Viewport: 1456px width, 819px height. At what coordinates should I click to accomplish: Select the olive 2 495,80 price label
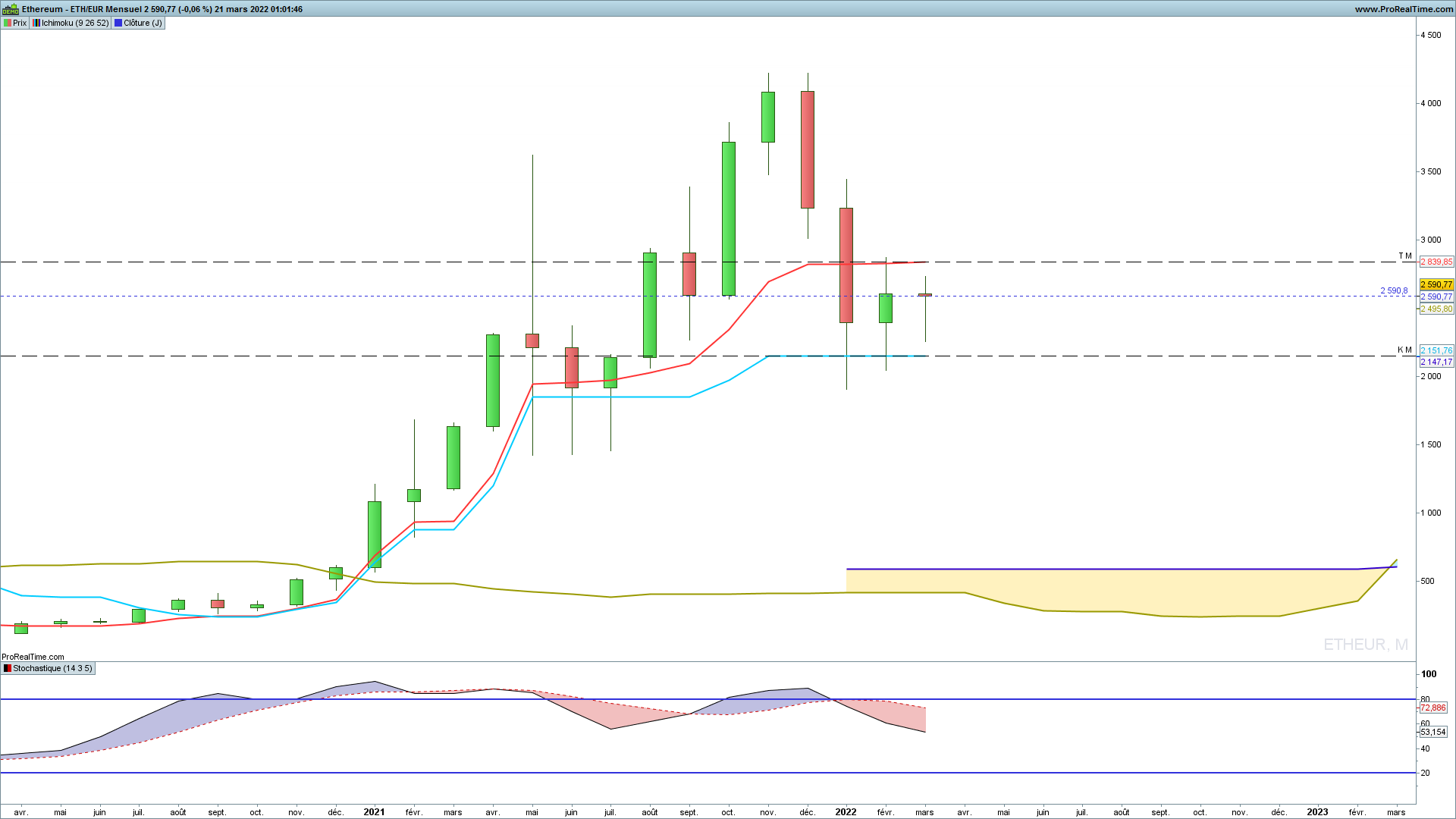click(1436, 309)
